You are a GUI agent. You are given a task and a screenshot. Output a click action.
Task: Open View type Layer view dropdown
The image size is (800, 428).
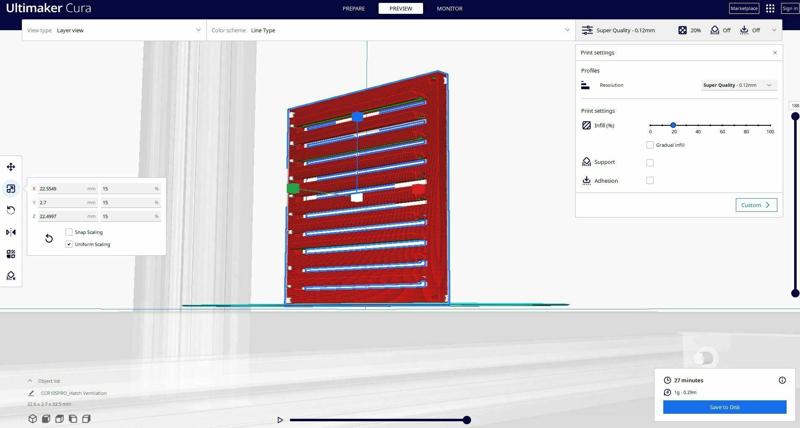point(114,30)
